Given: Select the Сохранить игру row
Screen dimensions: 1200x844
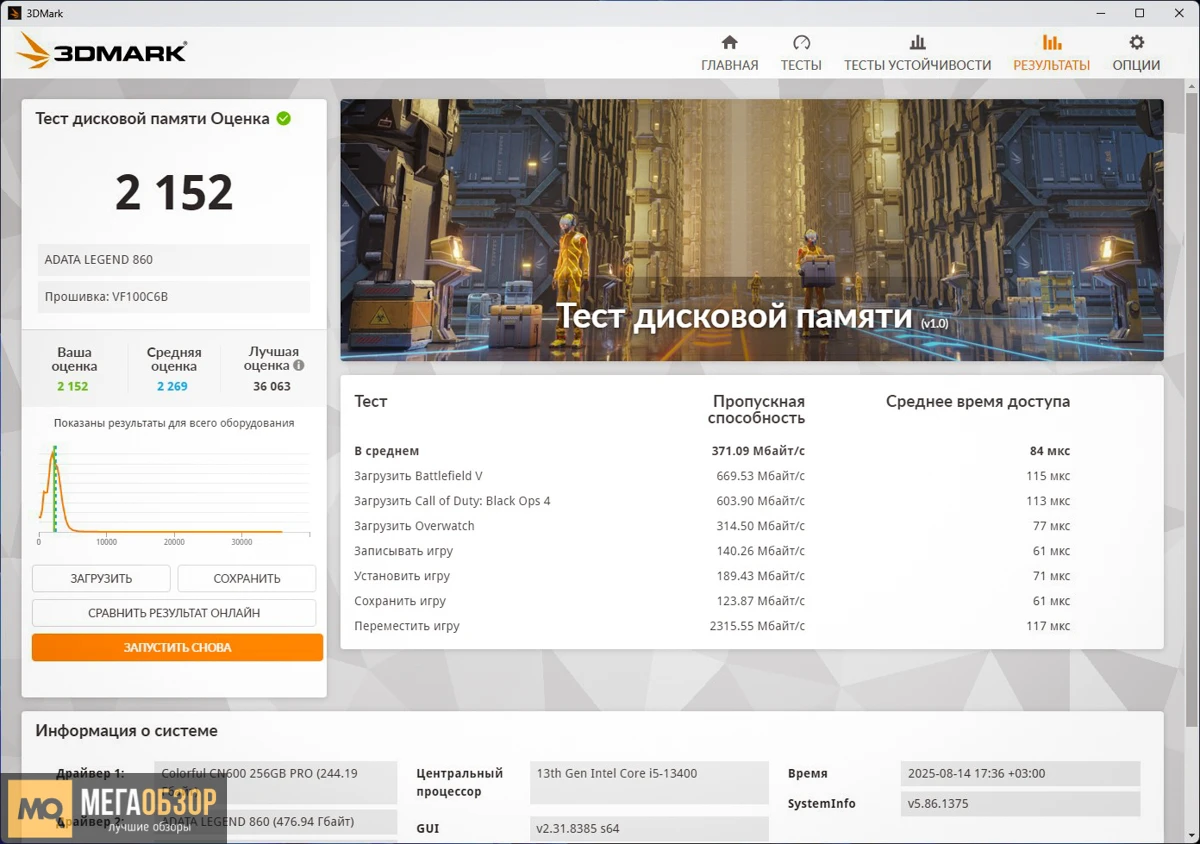Looking at the screenshot, I should tap(712, 601).
